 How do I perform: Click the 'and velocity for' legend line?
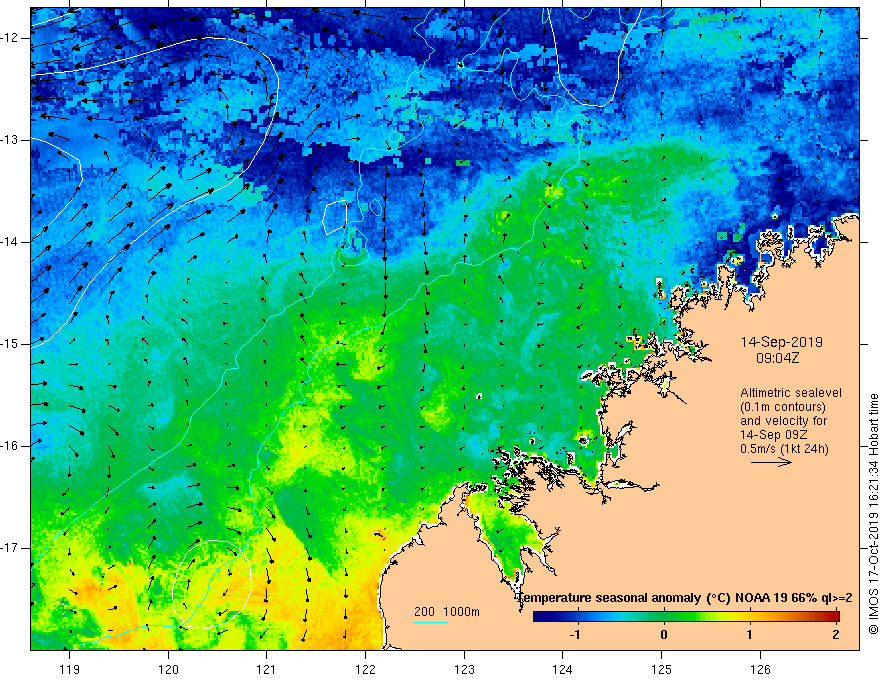tap(783, 421)
